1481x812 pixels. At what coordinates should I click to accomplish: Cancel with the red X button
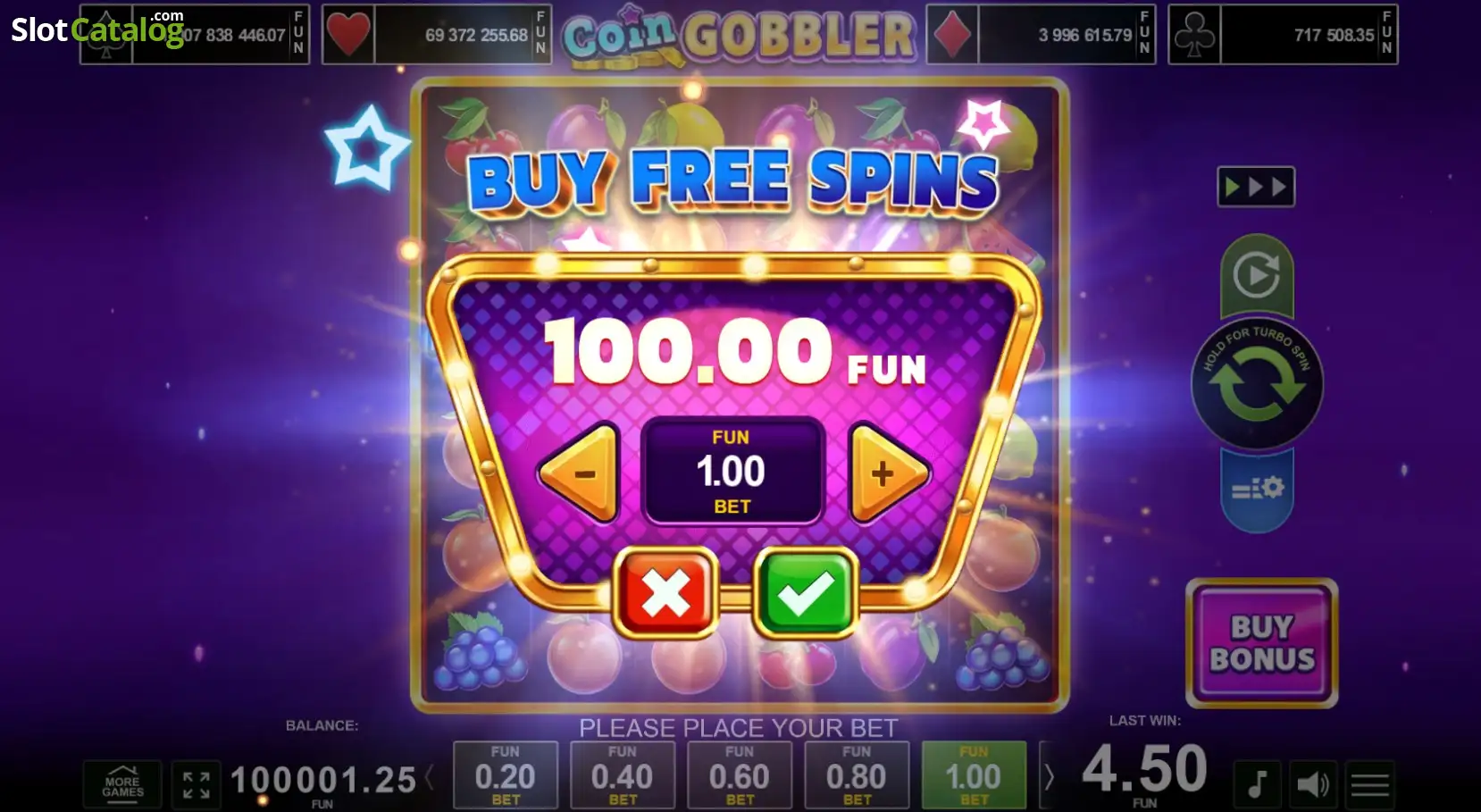click(x=665, y=592)
